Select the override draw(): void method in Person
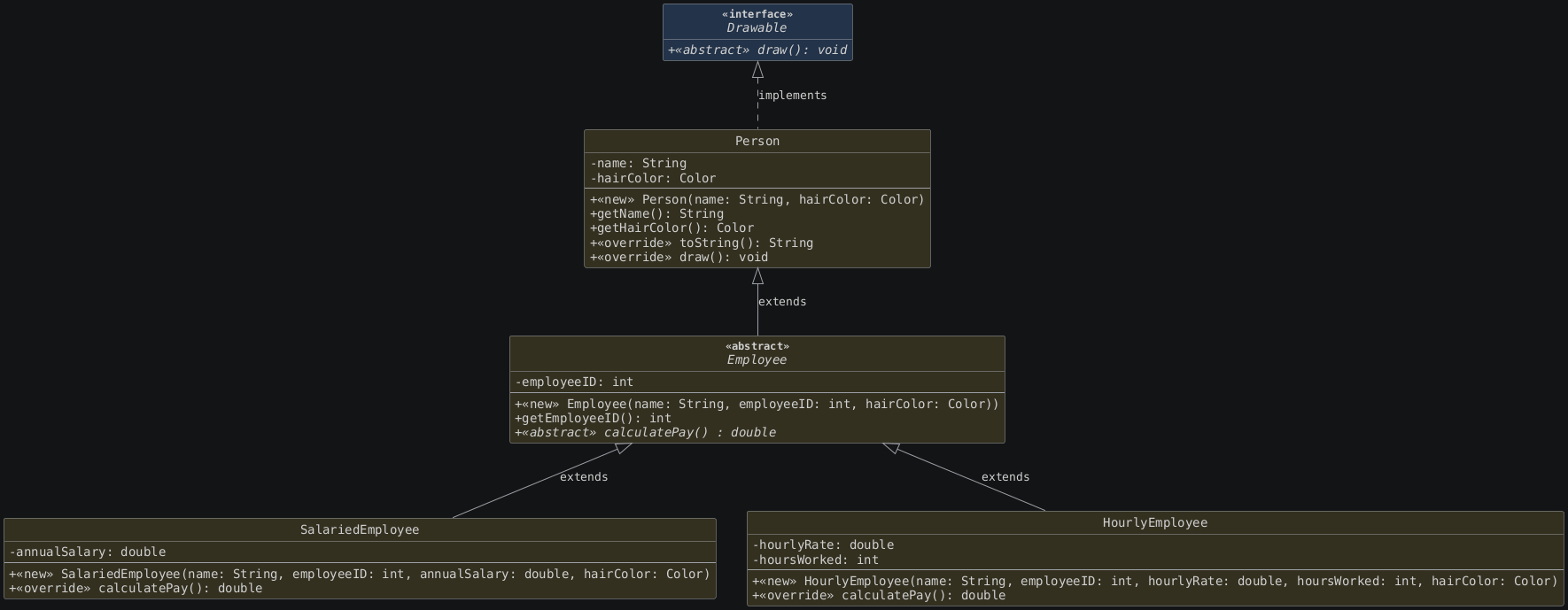The height and width of the screenshot is (610, 1568). click(x=679, y=257)
